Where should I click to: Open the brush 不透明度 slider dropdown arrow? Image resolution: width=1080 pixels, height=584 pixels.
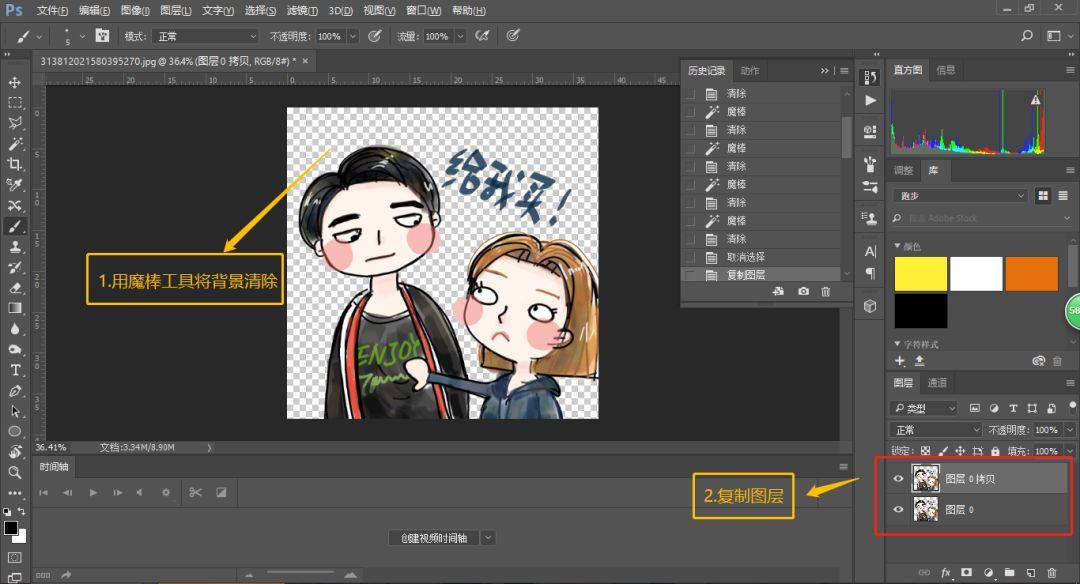pyautogui.click(x=353, y=36)
